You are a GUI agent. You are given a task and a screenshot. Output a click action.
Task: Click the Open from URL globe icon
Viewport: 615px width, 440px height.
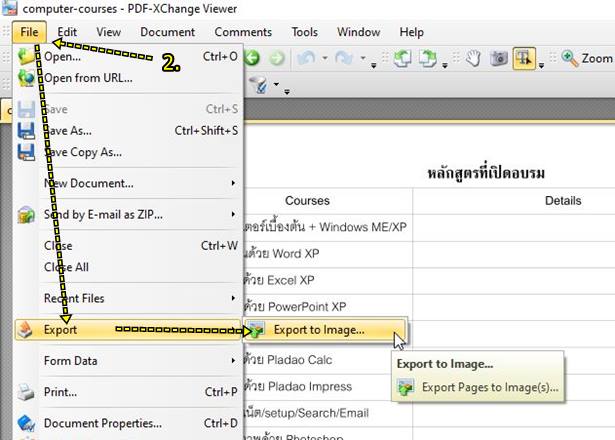click(26, 78)
